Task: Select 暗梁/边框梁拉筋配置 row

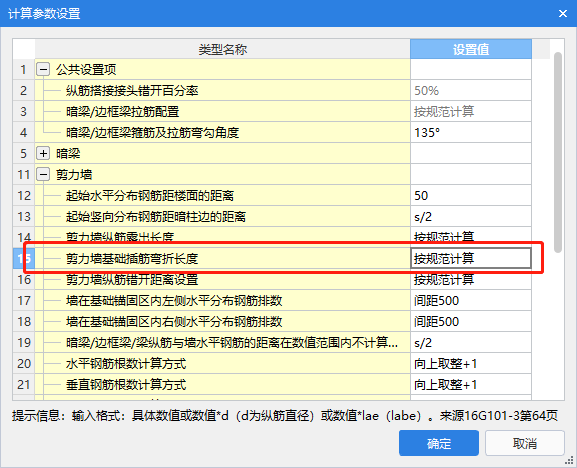Action: point(223,111)
